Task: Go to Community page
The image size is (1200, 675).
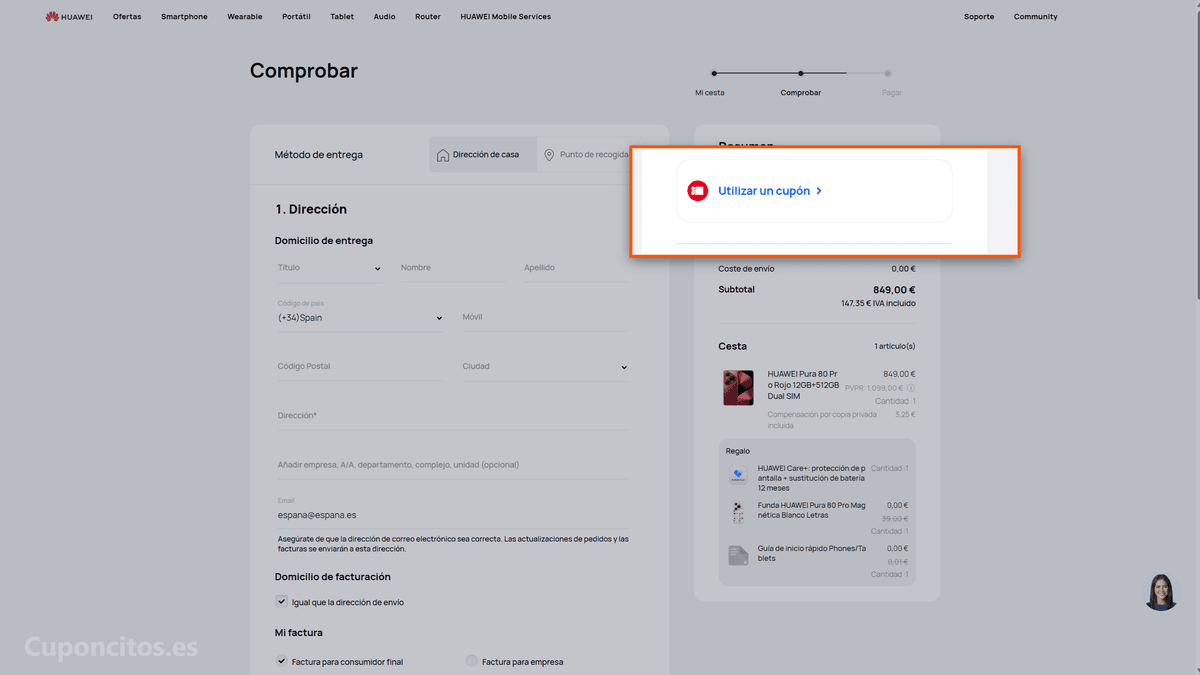Action: (x=1035, y=17)
